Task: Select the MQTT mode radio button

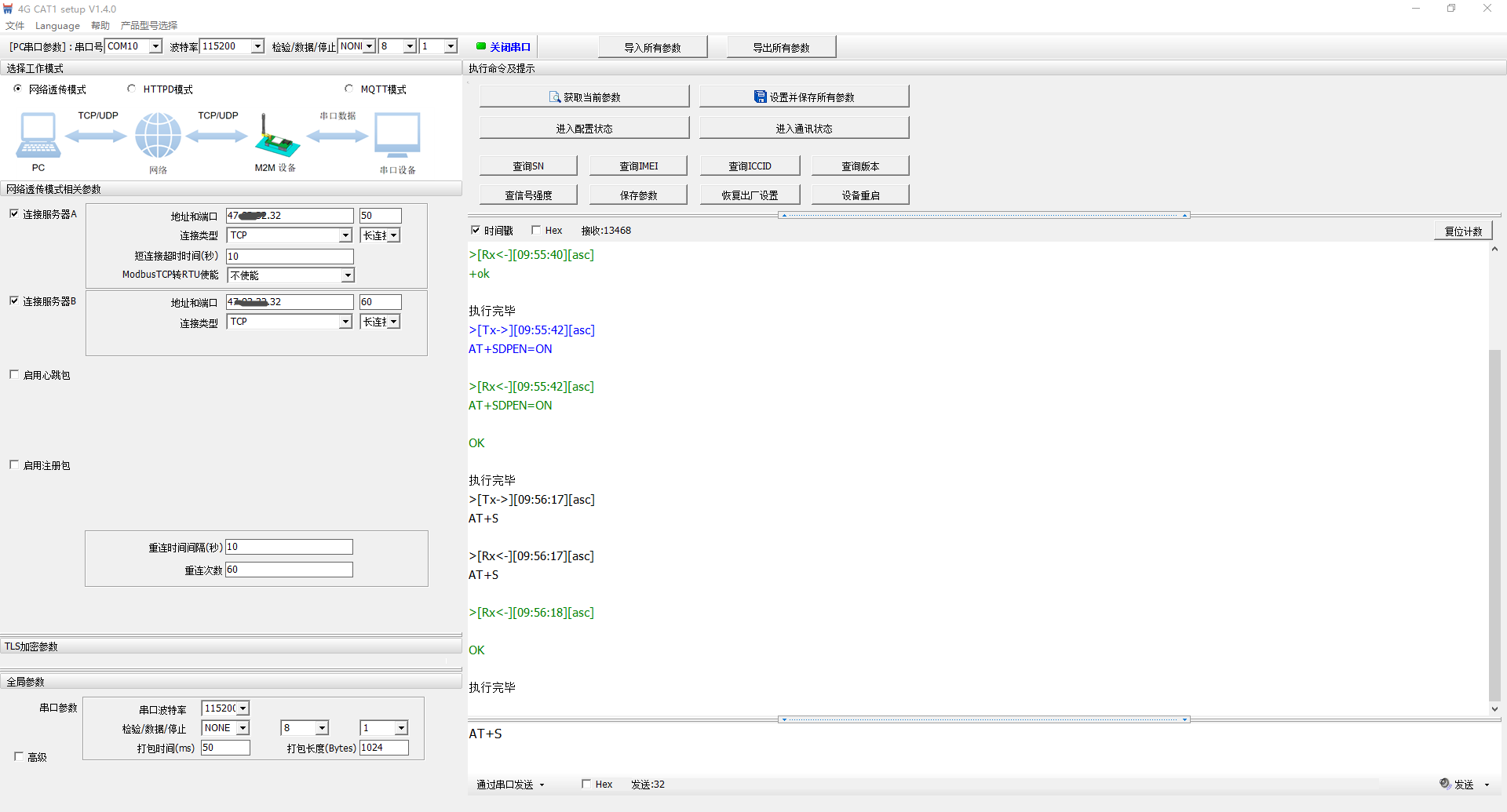Action: (x=349, y=89)
